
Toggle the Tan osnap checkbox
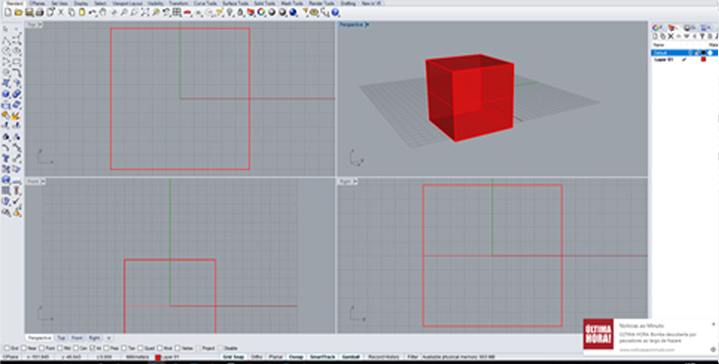[124, 348]
